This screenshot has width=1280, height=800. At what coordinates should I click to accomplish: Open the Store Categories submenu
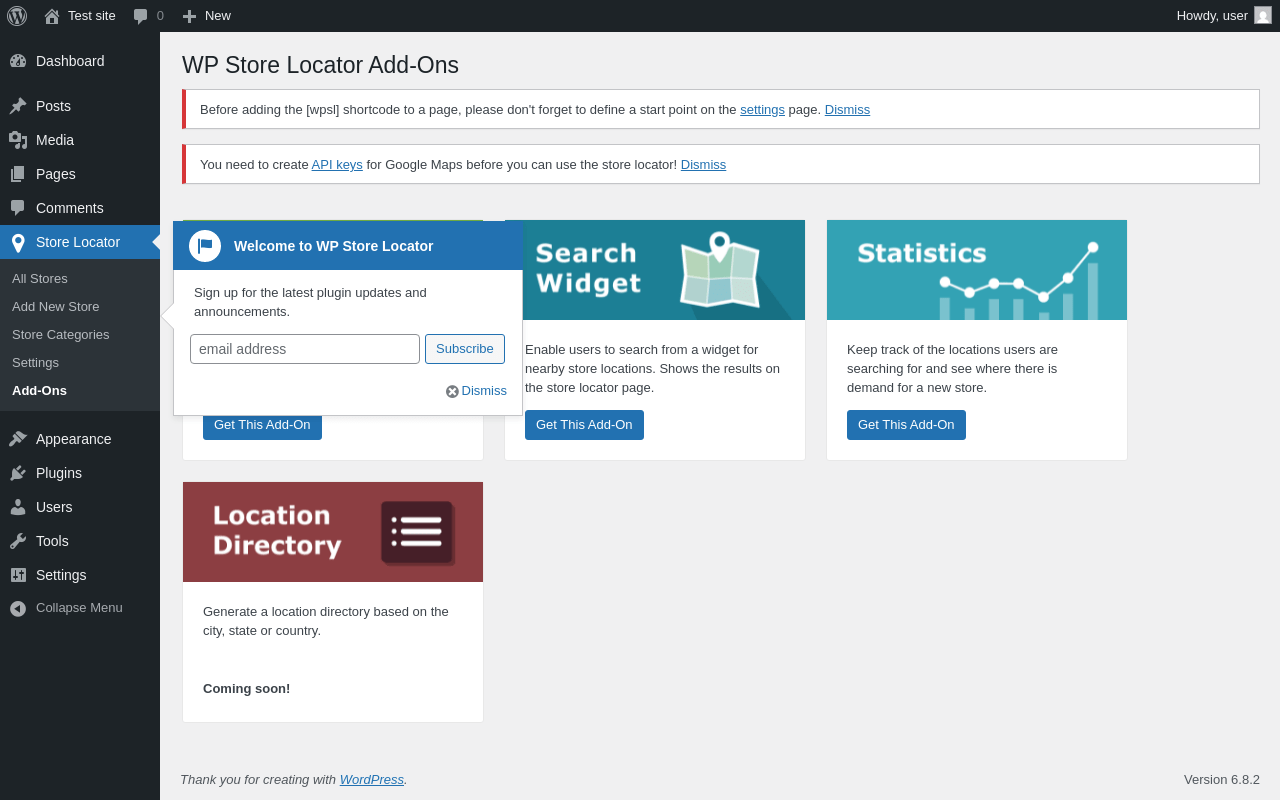pyautogui.click(x=61, y=335)
